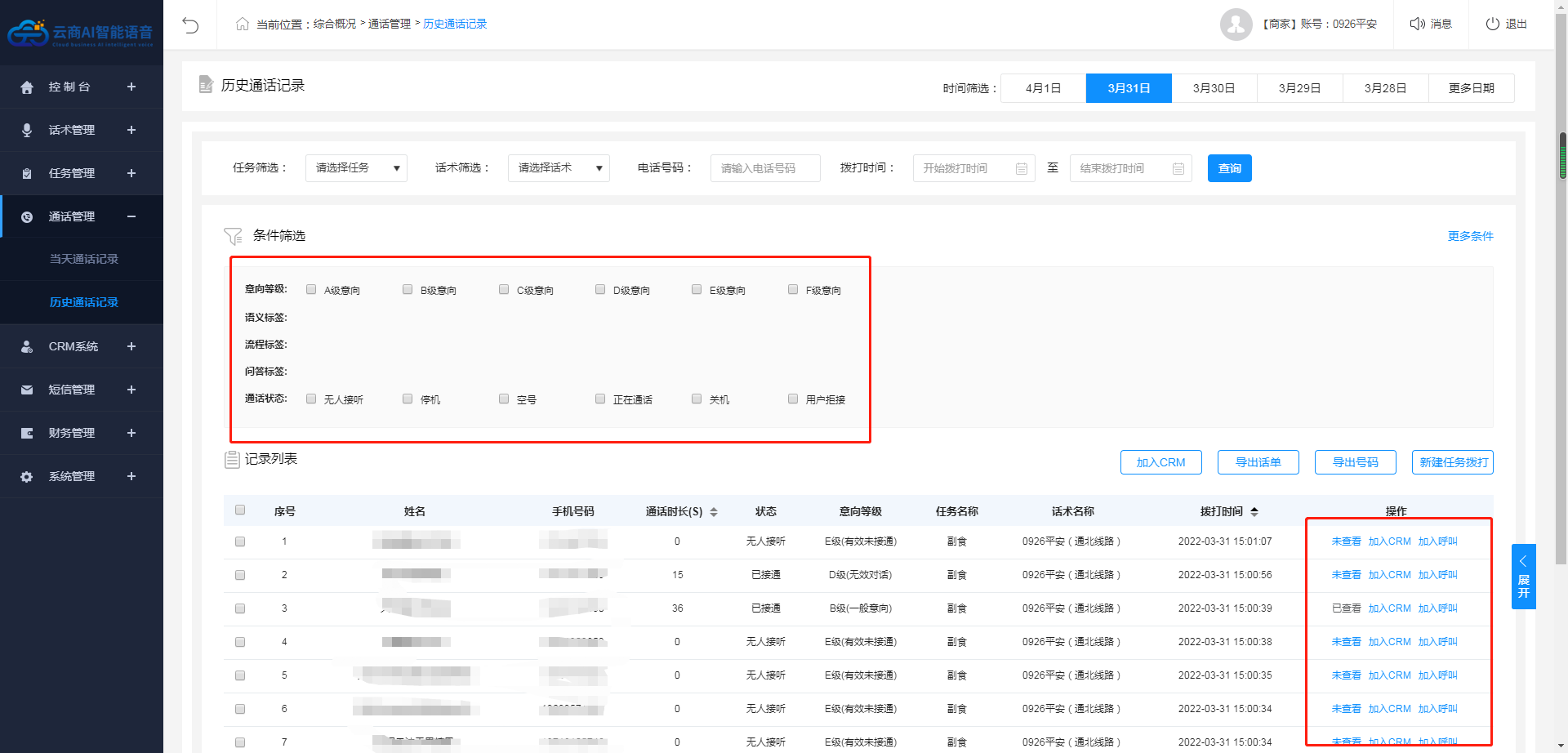
Task: Sort by call duration arrows
Action: click(x=714, y=512)
